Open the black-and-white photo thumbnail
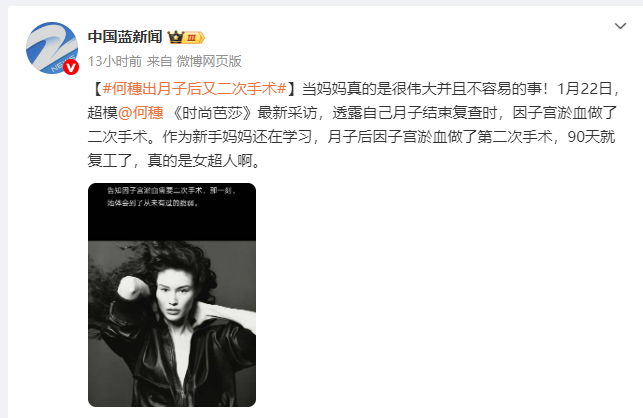643x418 pixels. [x=172, y=295]
